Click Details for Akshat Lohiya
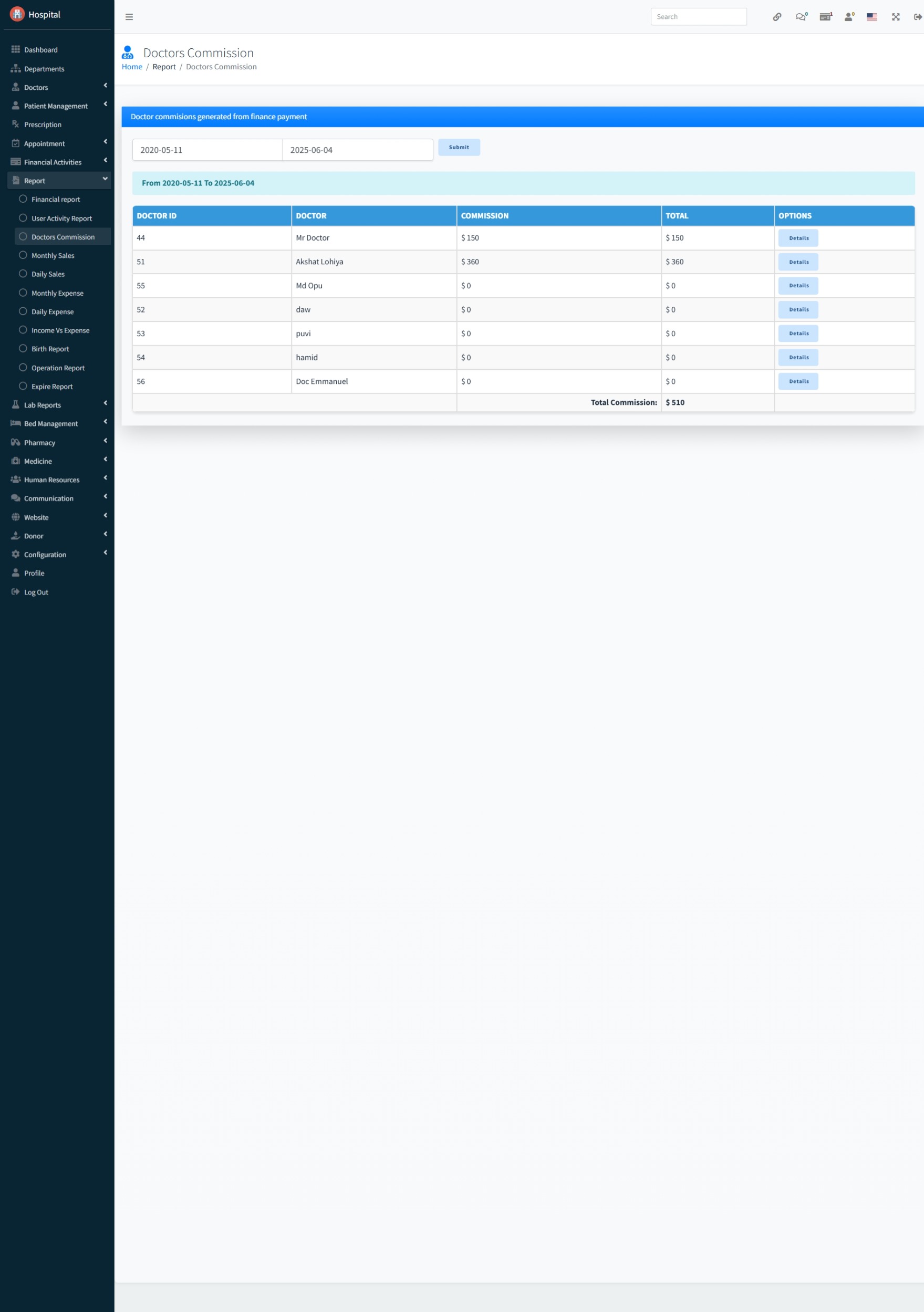This screenshot has width=924, height=1312. [798, 262]
